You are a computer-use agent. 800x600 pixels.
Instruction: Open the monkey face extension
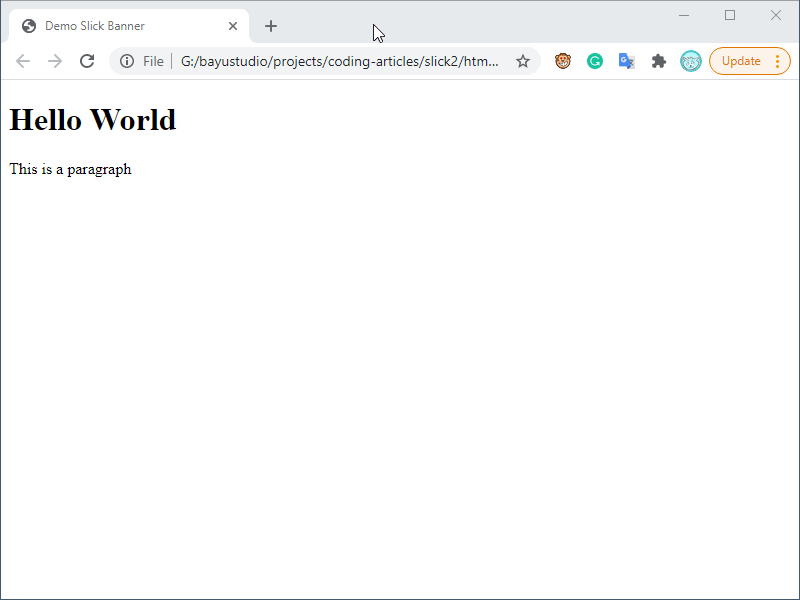click(563, 61)
